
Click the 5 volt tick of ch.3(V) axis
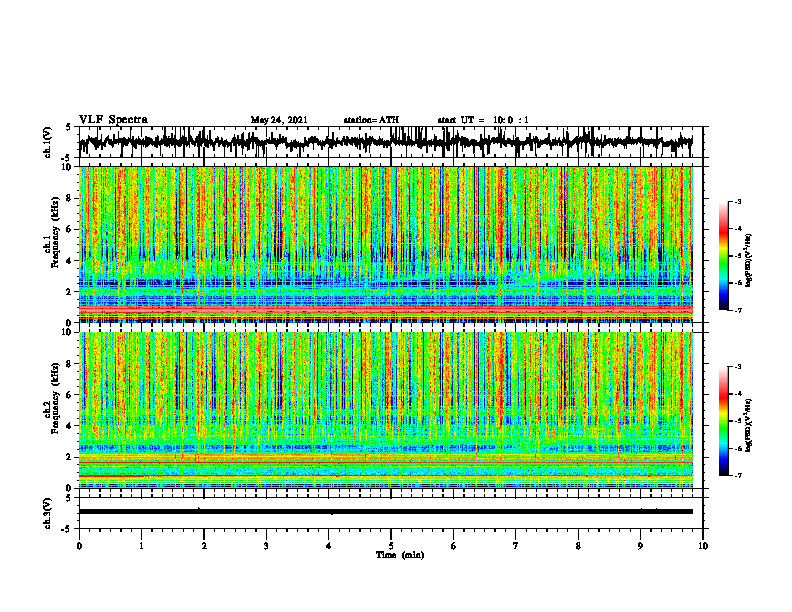coord(69,498)
